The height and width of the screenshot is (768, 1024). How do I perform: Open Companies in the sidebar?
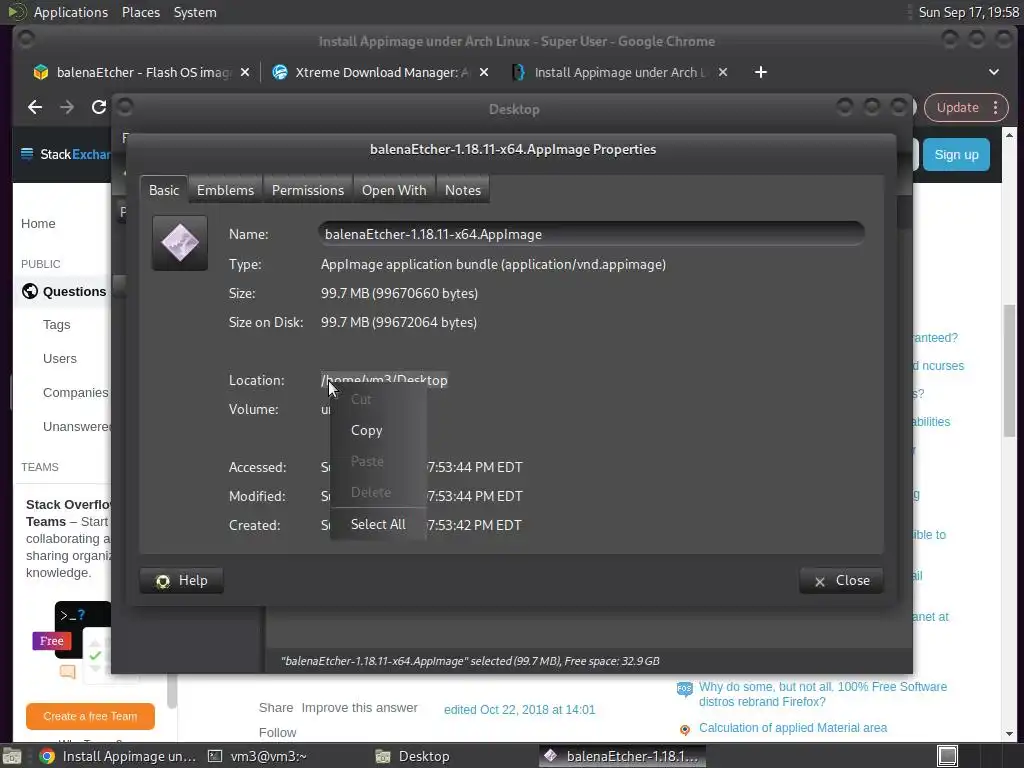click(76, 392)
